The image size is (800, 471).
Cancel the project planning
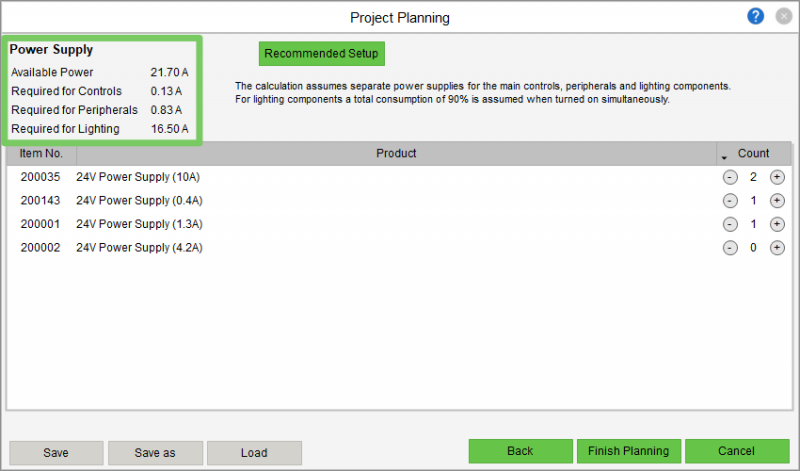pos(736,452)
